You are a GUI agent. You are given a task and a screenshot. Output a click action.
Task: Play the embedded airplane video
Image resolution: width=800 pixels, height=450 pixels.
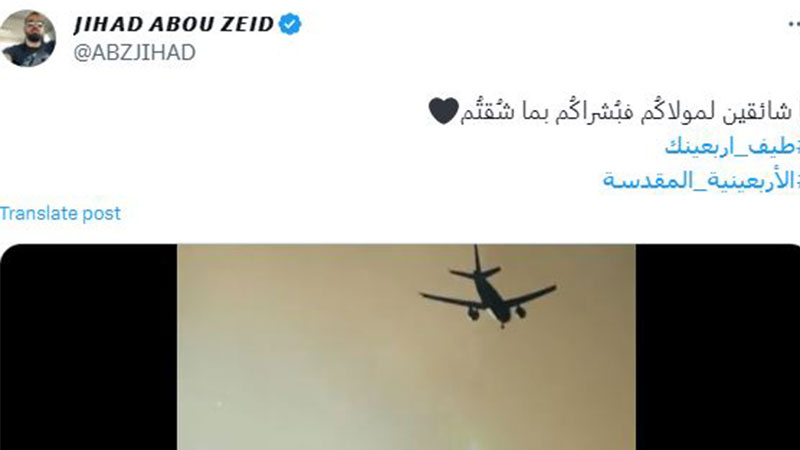406,347
